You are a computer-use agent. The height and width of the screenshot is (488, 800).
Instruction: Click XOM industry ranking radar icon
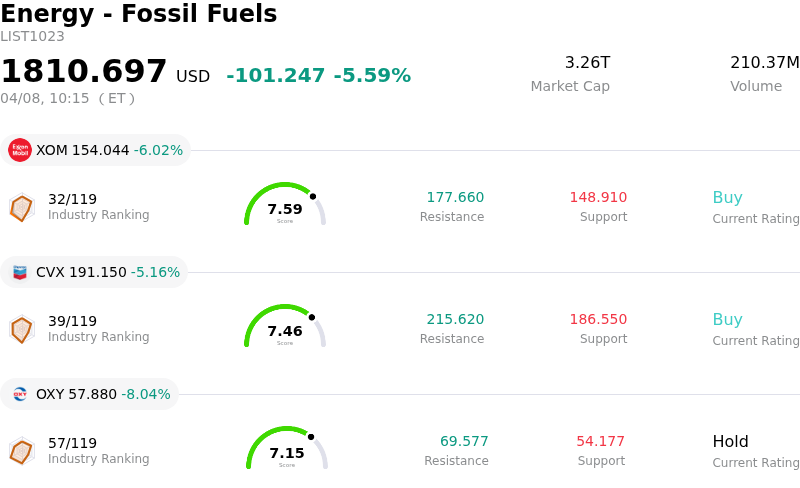(x=21, y=207)
